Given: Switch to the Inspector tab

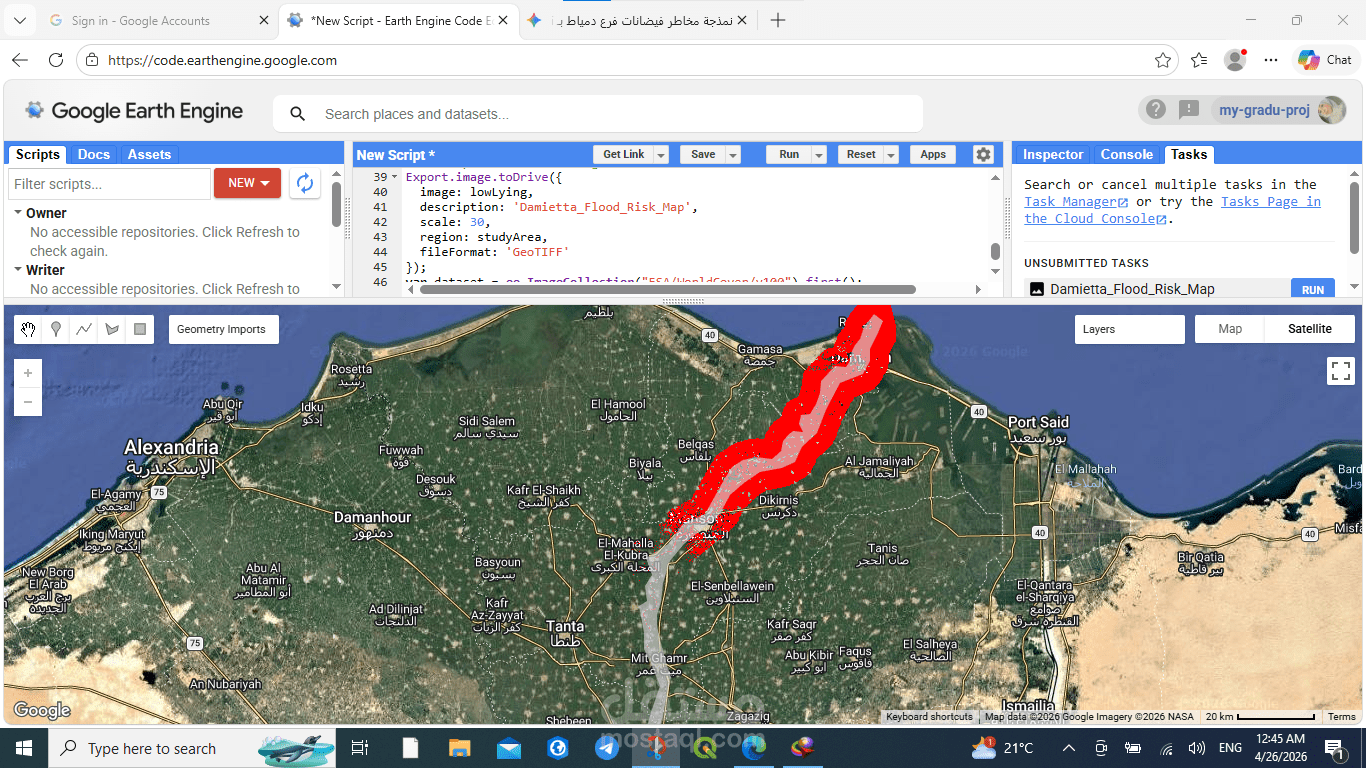Looking at the screenshot, I should pos(1053,154).
